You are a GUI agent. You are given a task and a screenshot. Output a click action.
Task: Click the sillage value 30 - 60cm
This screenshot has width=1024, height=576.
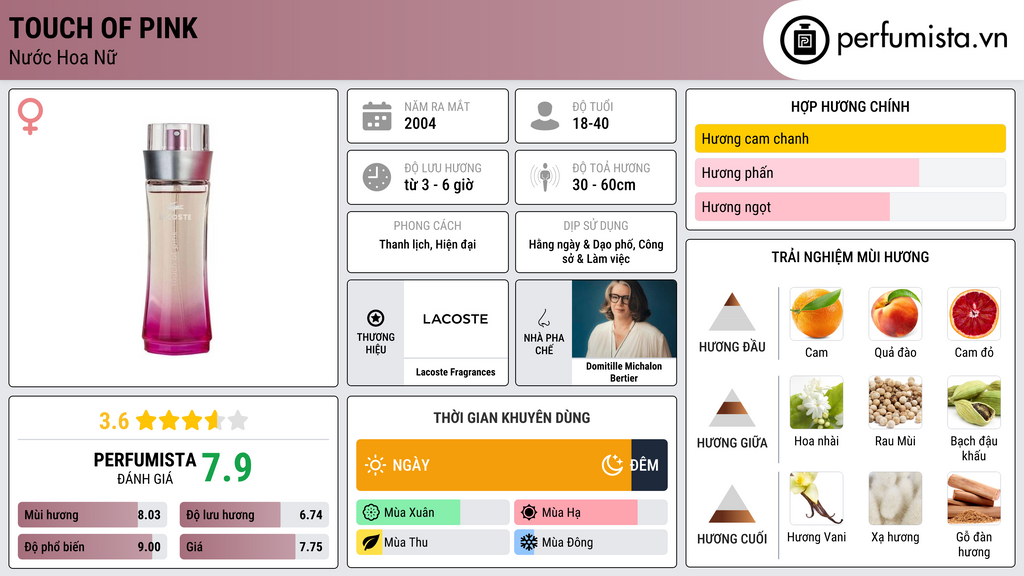(603, 185)
